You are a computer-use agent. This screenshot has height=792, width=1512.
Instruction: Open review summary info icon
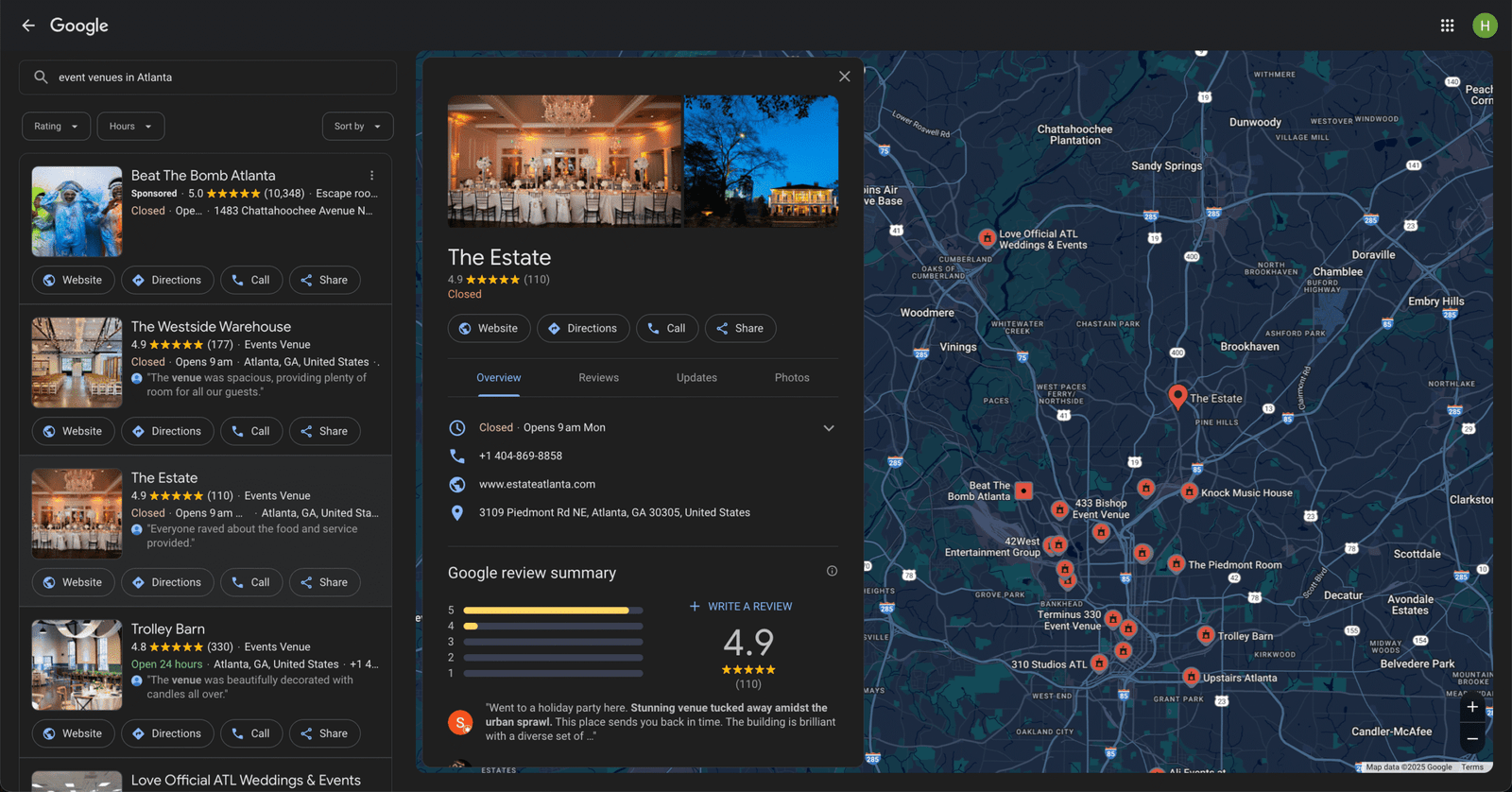(832, 571)
